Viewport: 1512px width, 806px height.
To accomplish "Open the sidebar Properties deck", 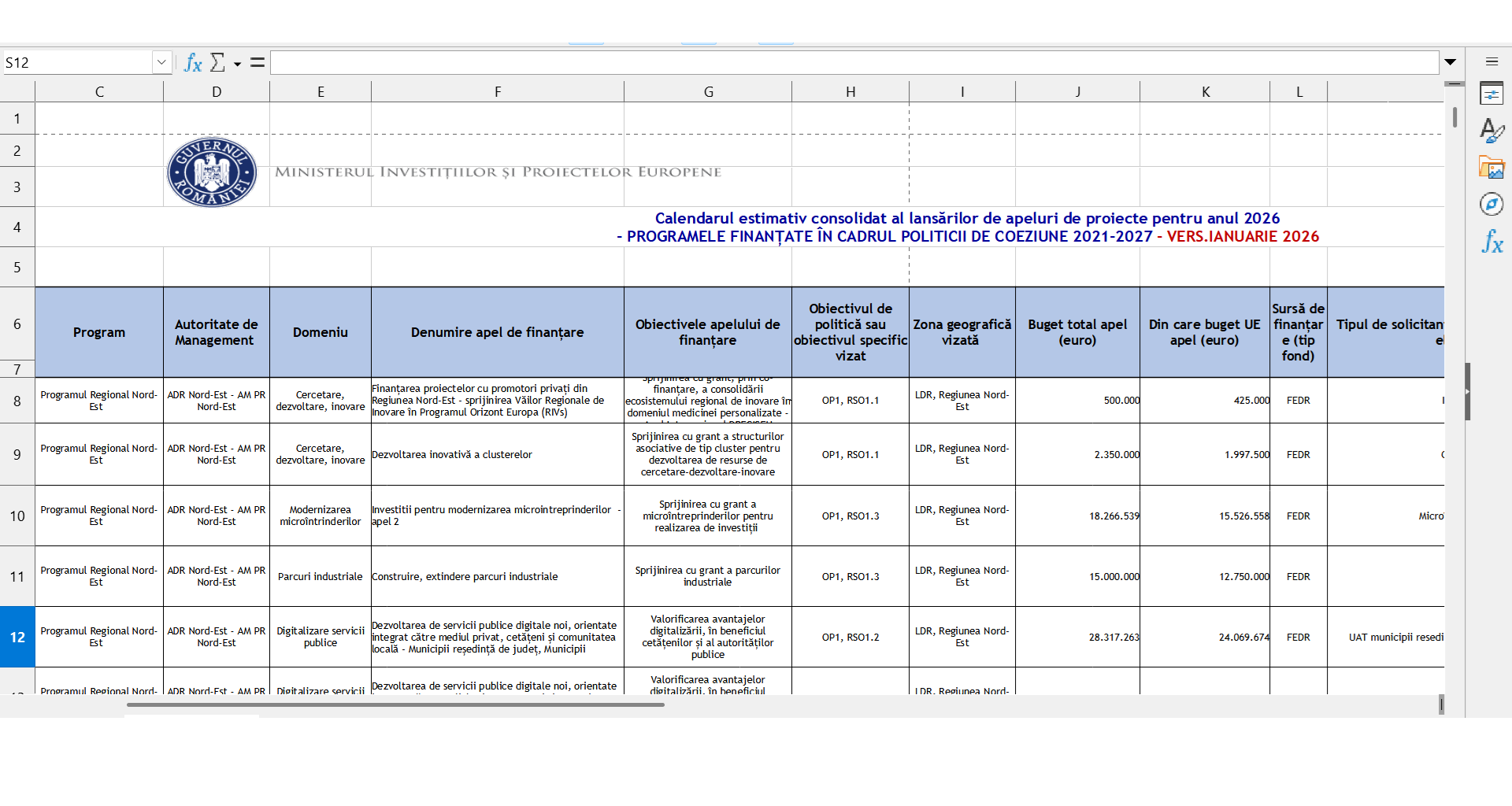I will click(1492, 94).
